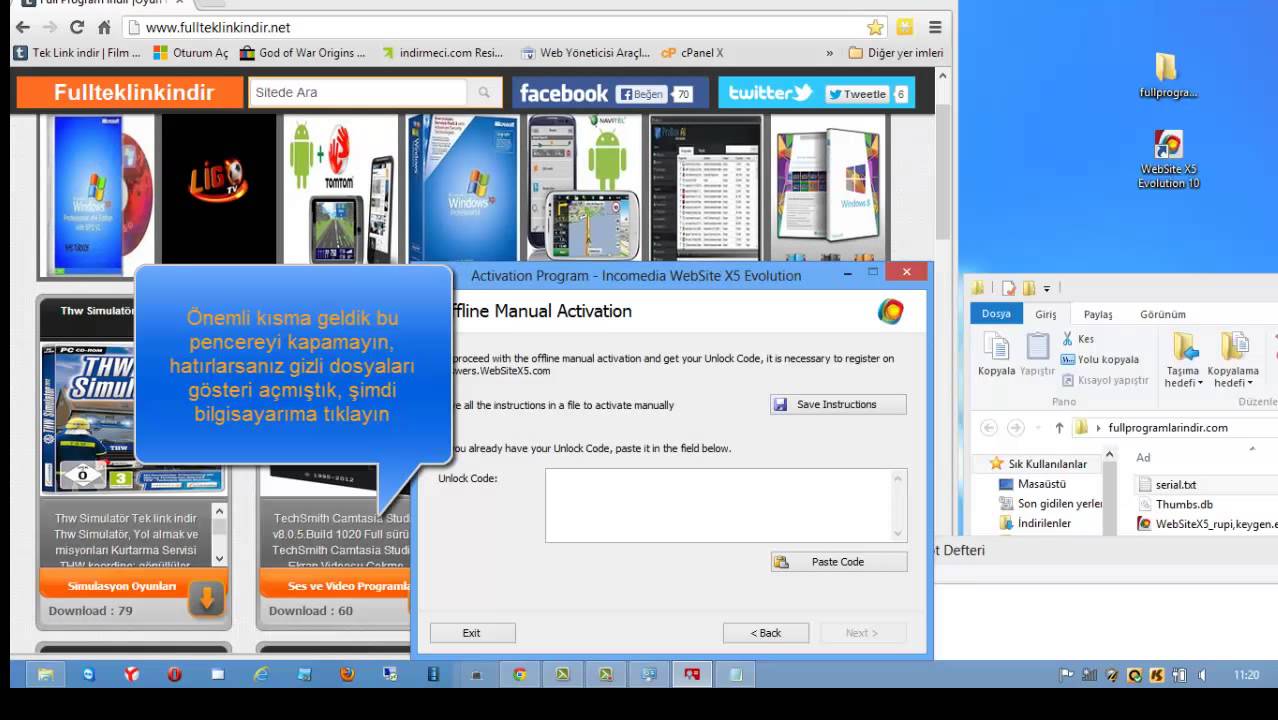Open the indirmeci.com bookmark
Image resolution: width=1278 pixels, height=720 pixels.
(x=444, y=53)
